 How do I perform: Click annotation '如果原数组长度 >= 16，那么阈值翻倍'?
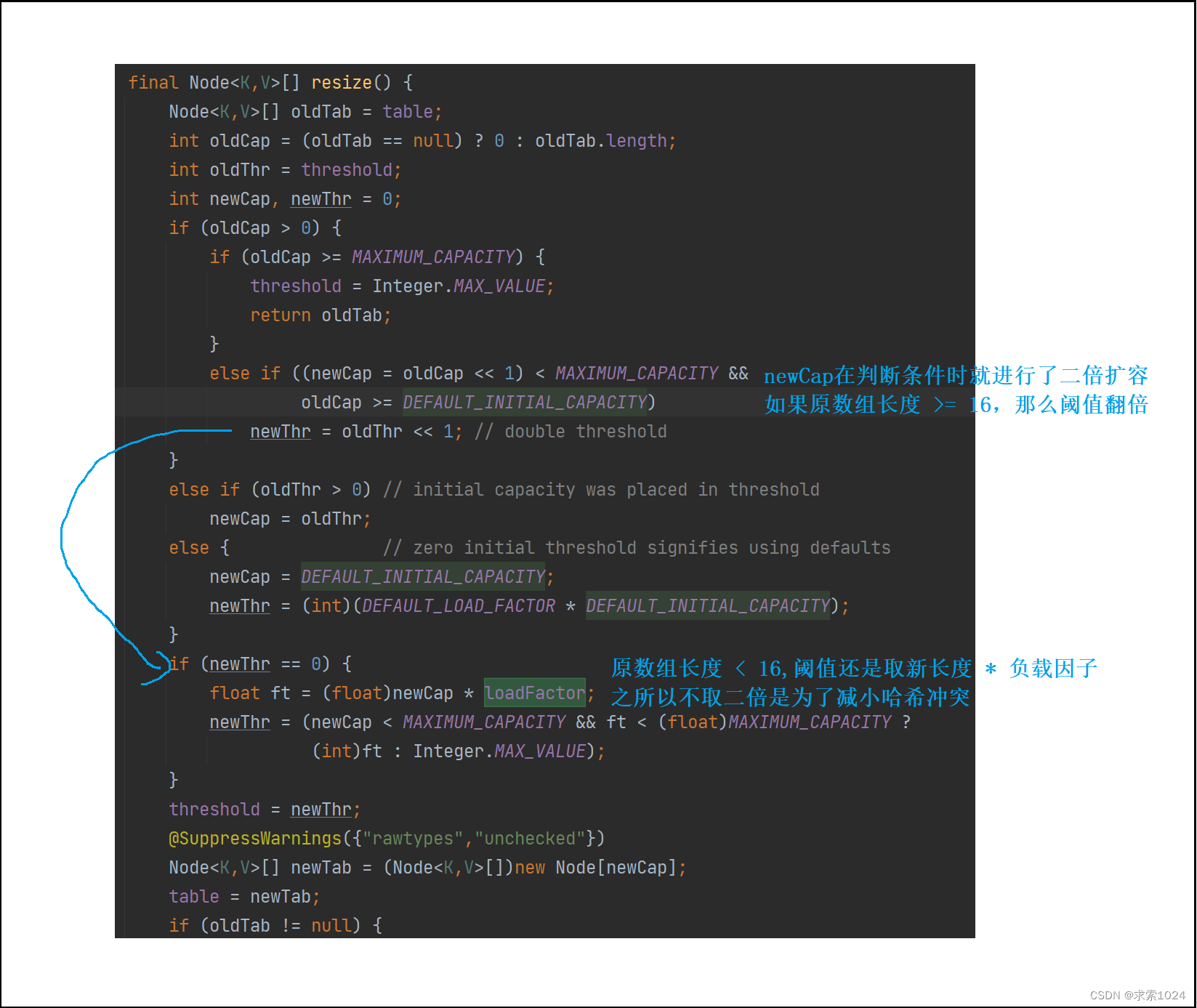pyautogui.click(x=956, y=405)
